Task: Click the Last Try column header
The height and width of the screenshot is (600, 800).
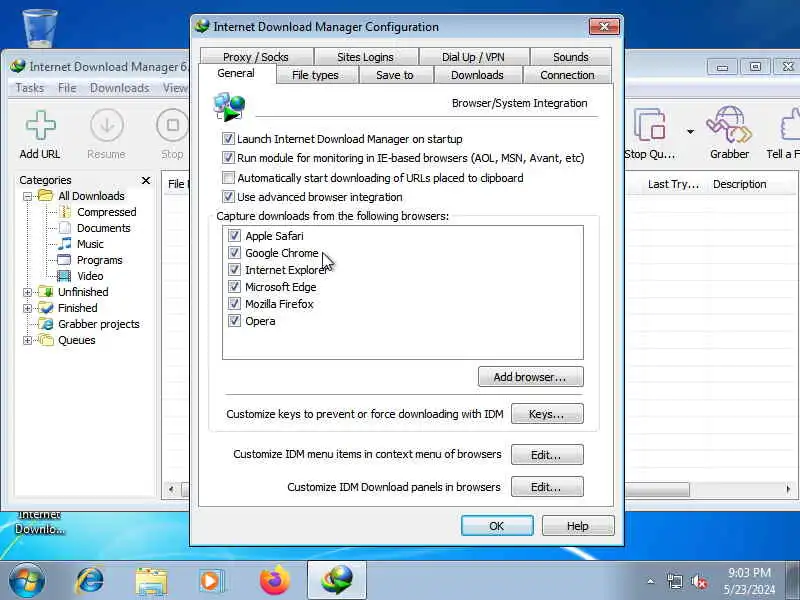Action: click(673, 184)
